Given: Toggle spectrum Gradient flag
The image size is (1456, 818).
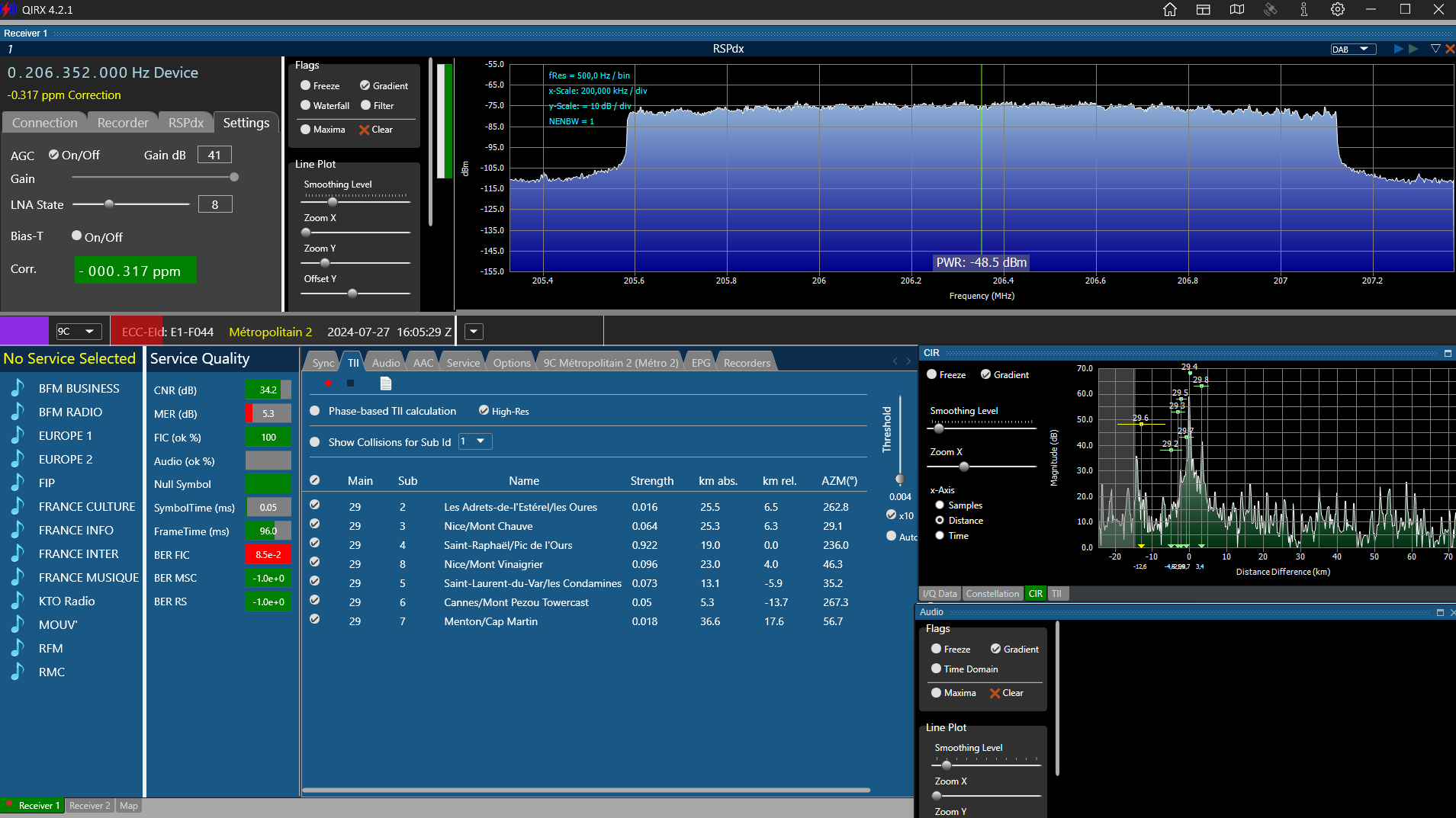Looking at the screenshot, I should [365, 85].
